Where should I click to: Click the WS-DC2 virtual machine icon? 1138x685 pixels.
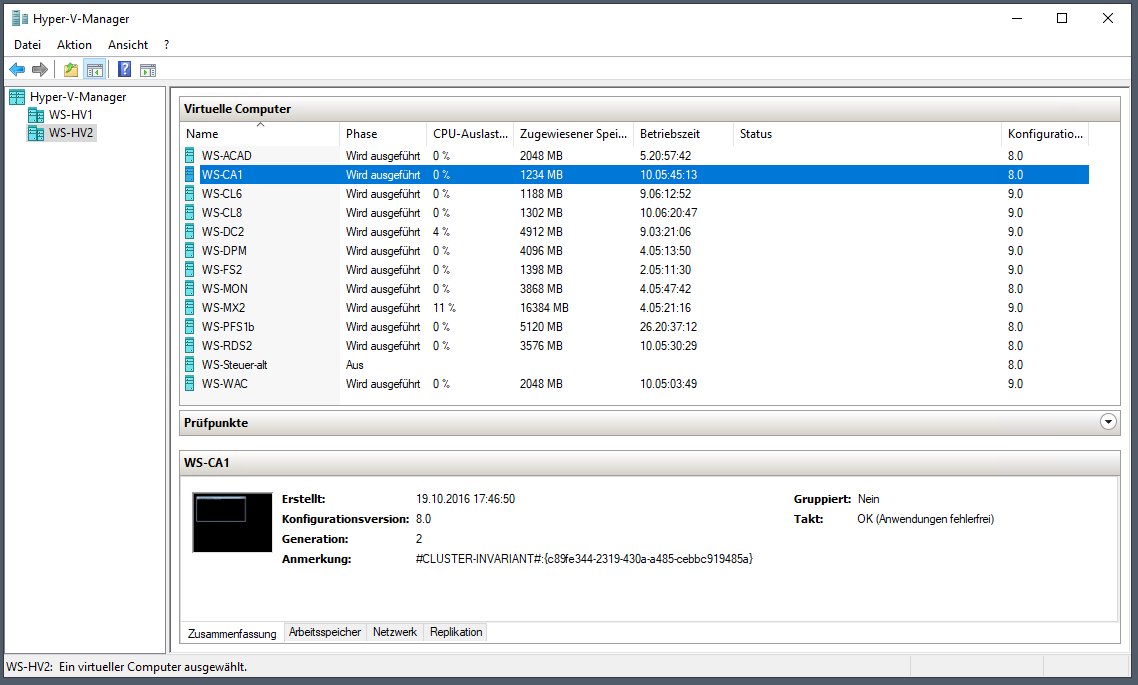pos(189,231)
